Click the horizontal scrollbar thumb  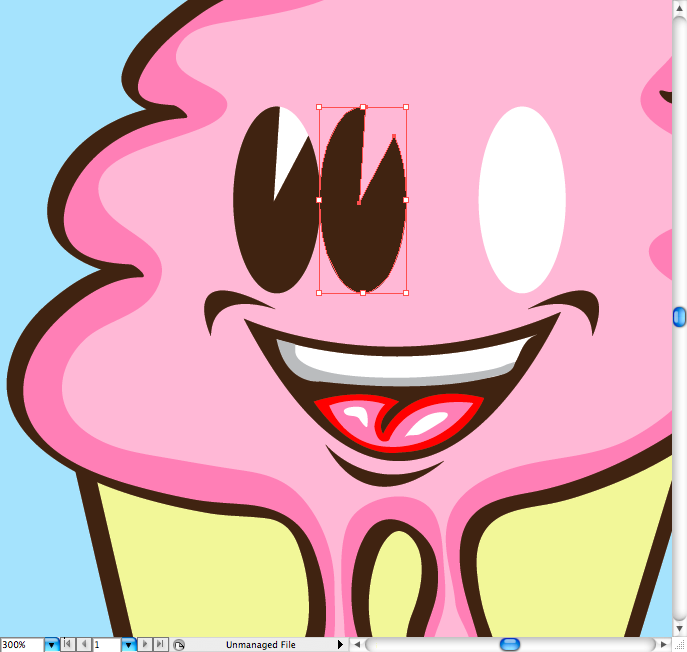[x=510, y=645]
